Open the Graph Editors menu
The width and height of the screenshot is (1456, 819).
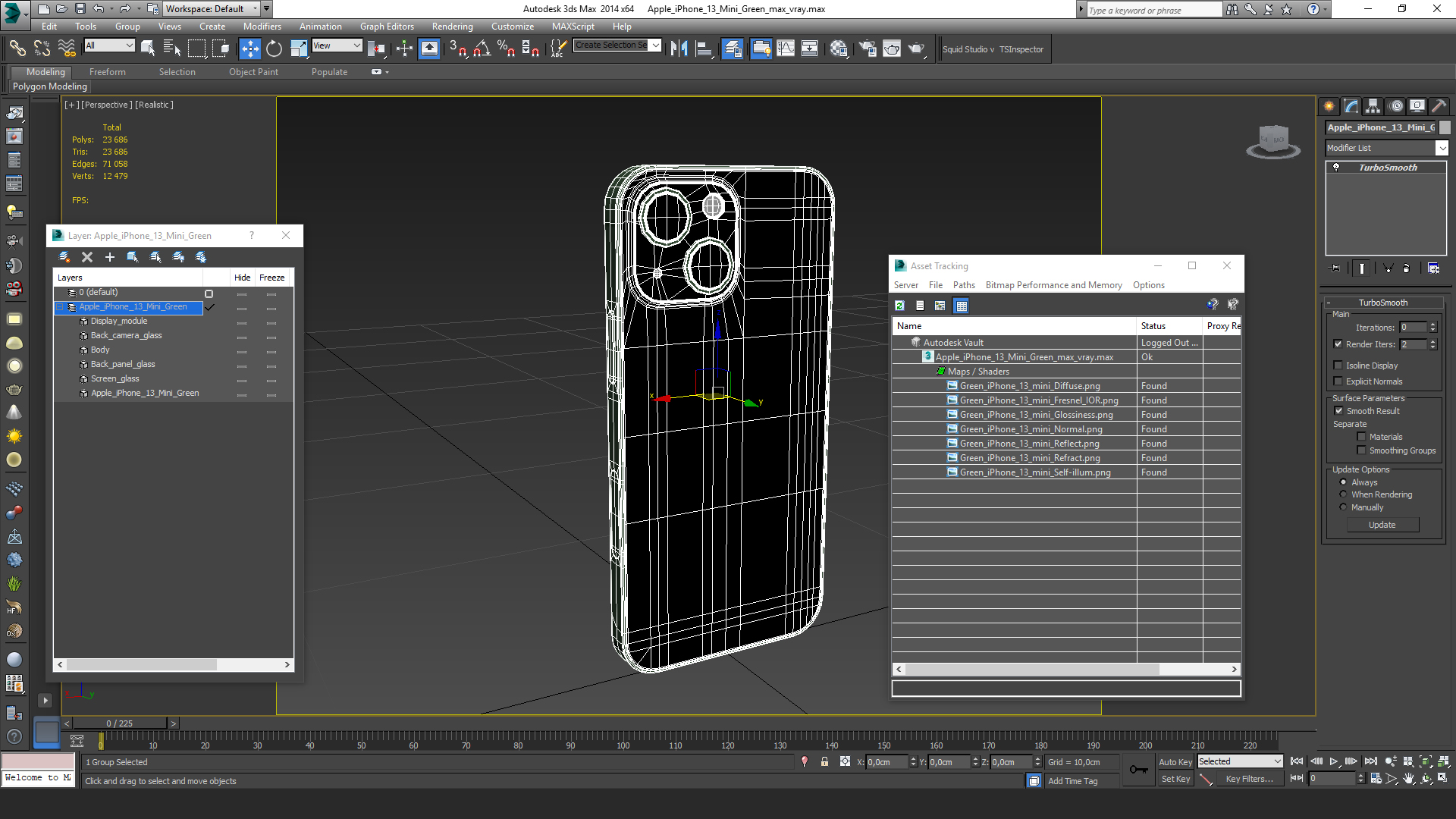387,27
